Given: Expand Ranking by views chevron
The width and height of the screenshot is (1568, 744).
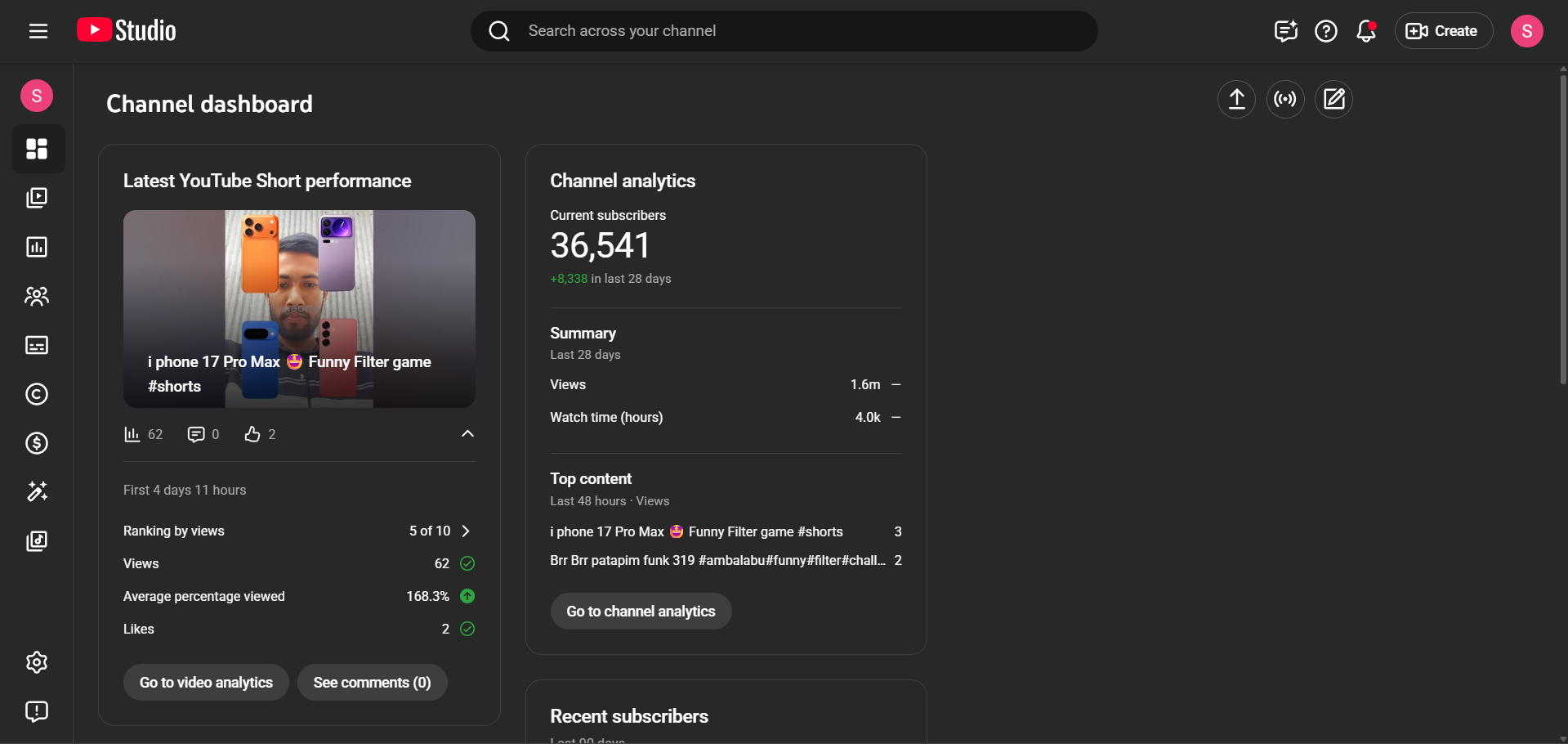Looking at the screenshot, I should (466, 531).
